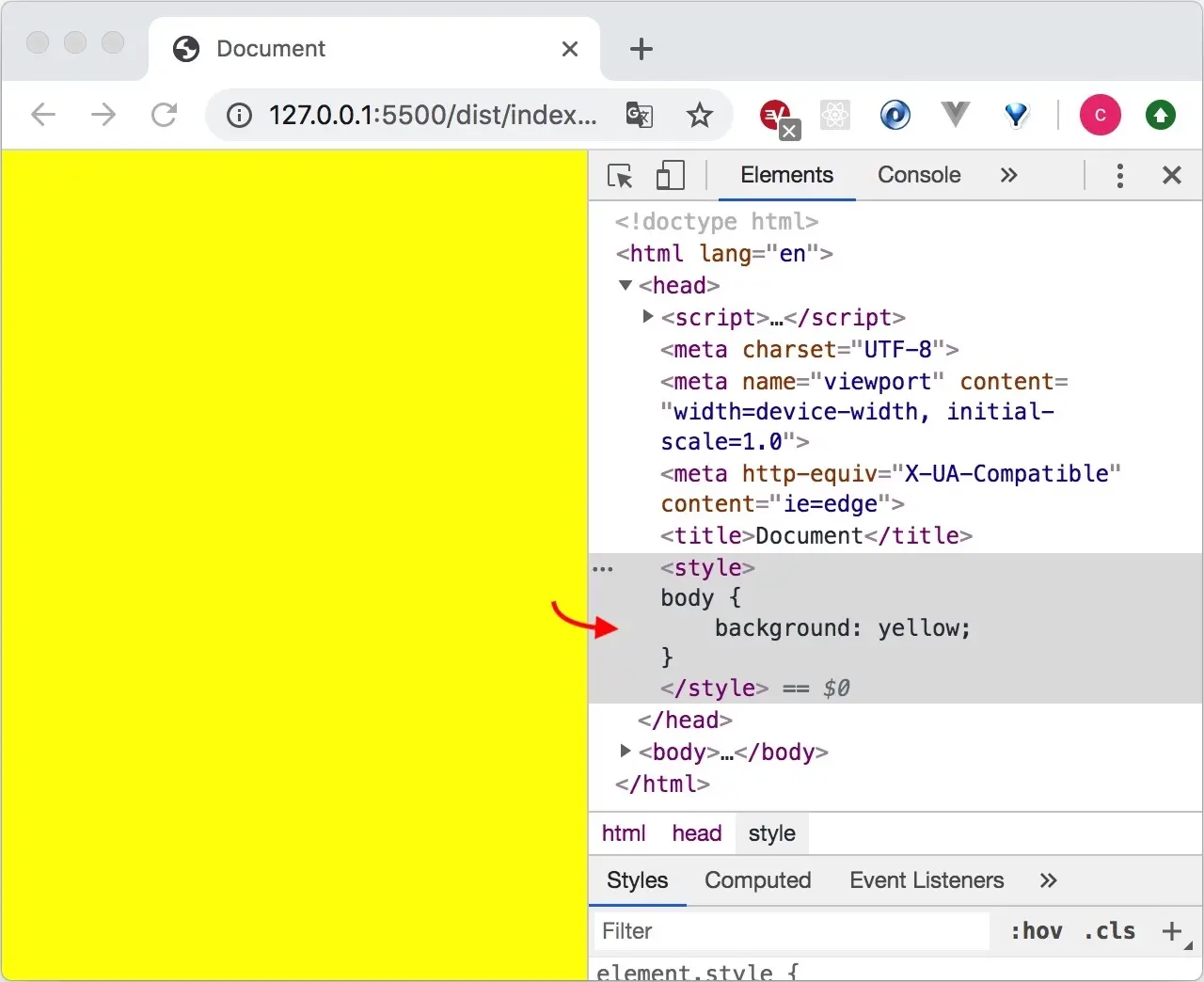
Task: Toggle :hov pseudo-class state editor
Action: 1037,931
